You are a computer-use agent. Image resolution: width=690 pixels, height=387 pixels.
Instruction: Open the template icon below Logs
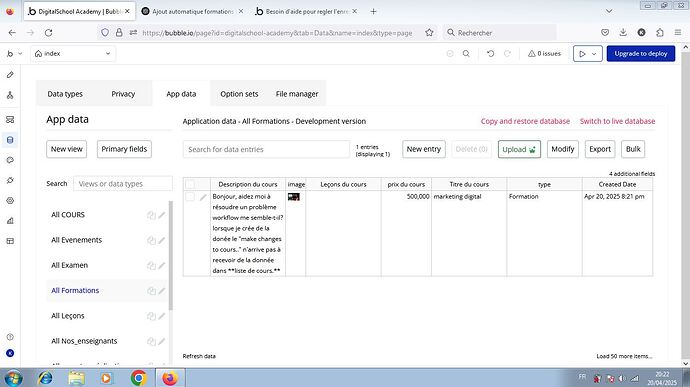click(x=10, y=241)
